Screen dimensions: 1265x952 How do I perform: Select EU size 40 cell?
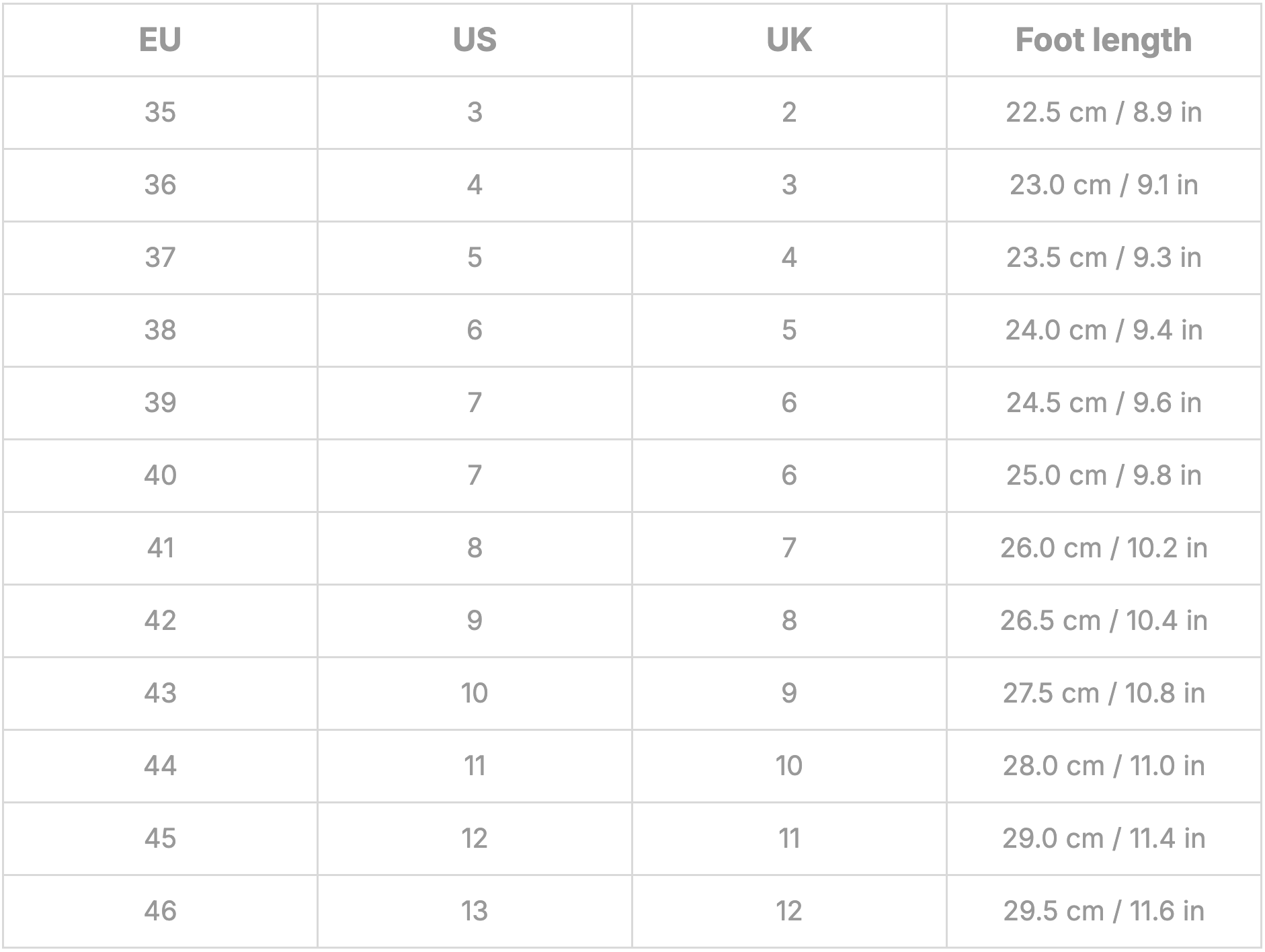click(x=160, y=475)
